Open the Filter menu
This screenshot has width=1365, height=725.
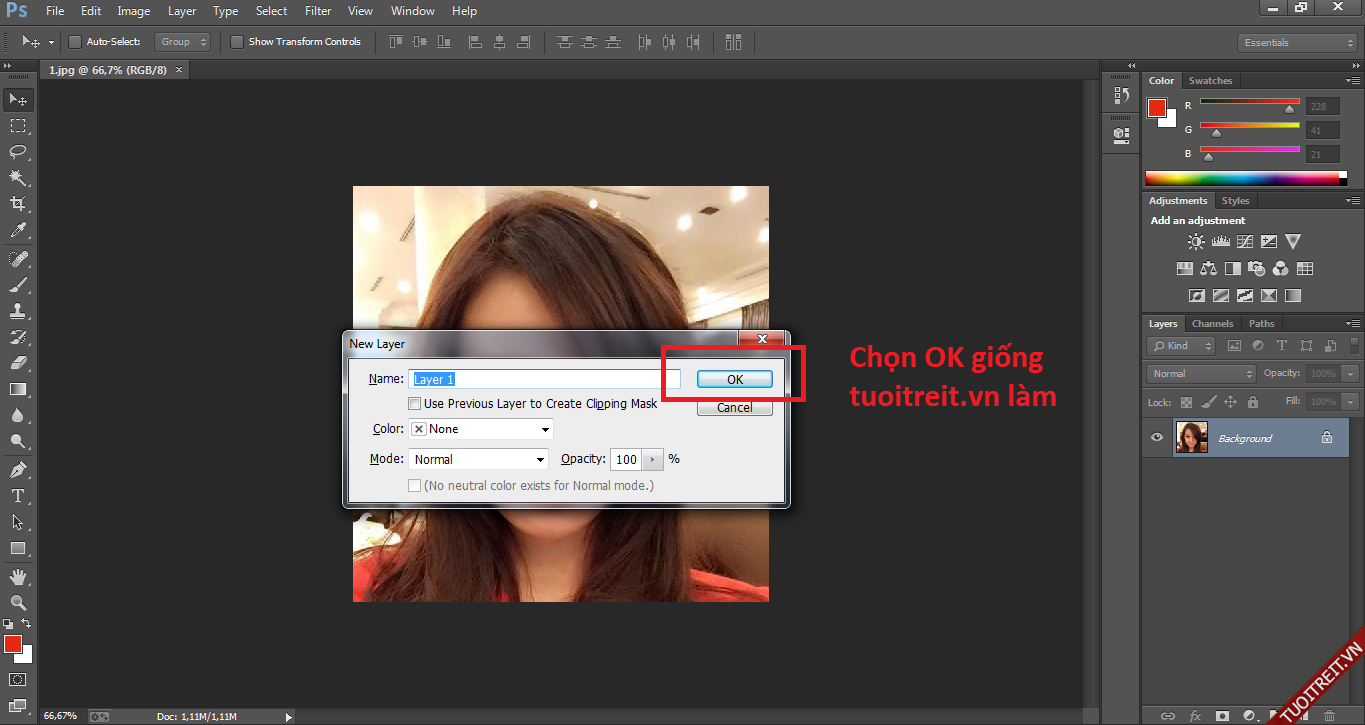coord(318,11)
